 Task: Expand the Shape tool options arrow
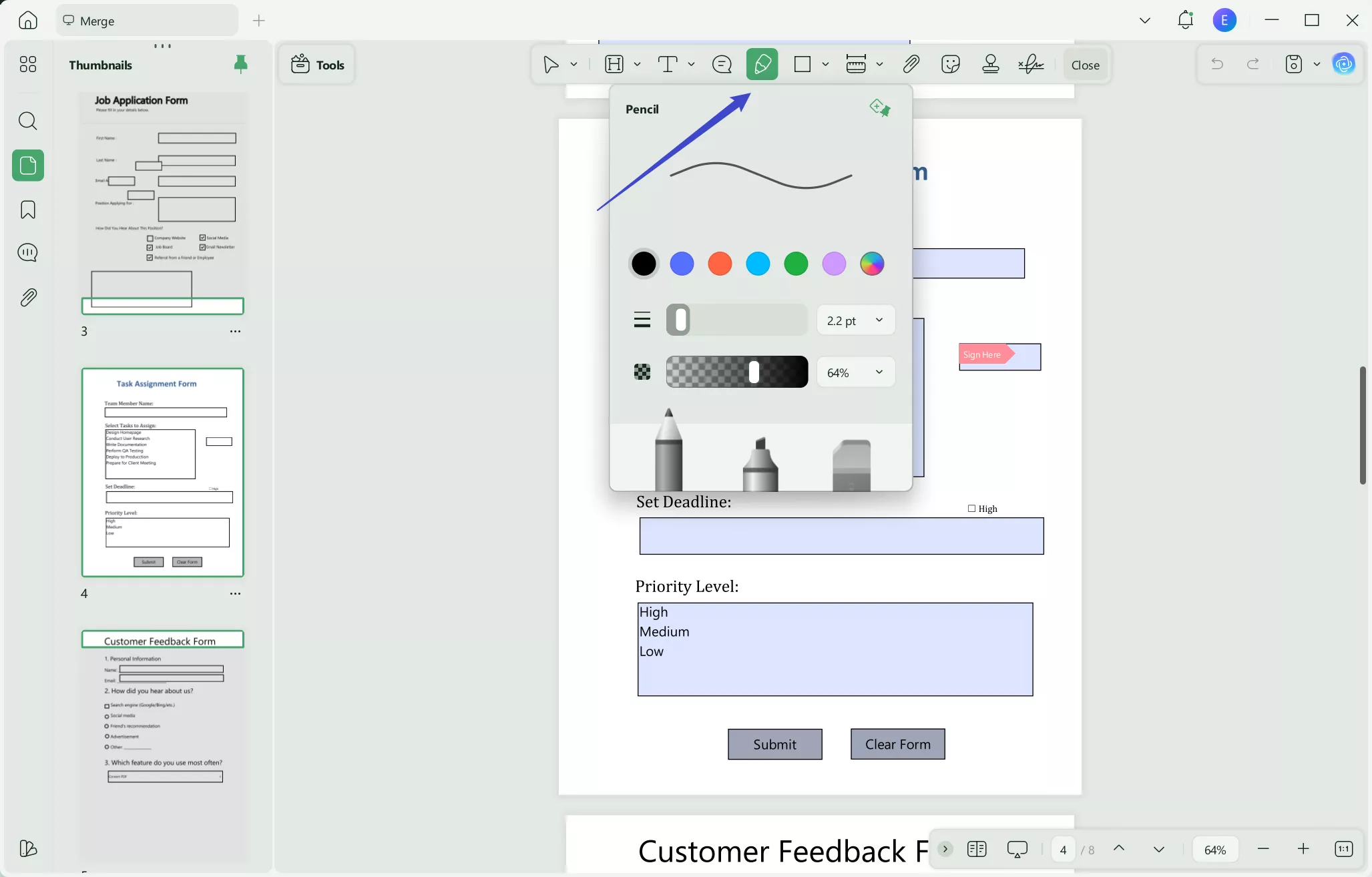point(825,64)
